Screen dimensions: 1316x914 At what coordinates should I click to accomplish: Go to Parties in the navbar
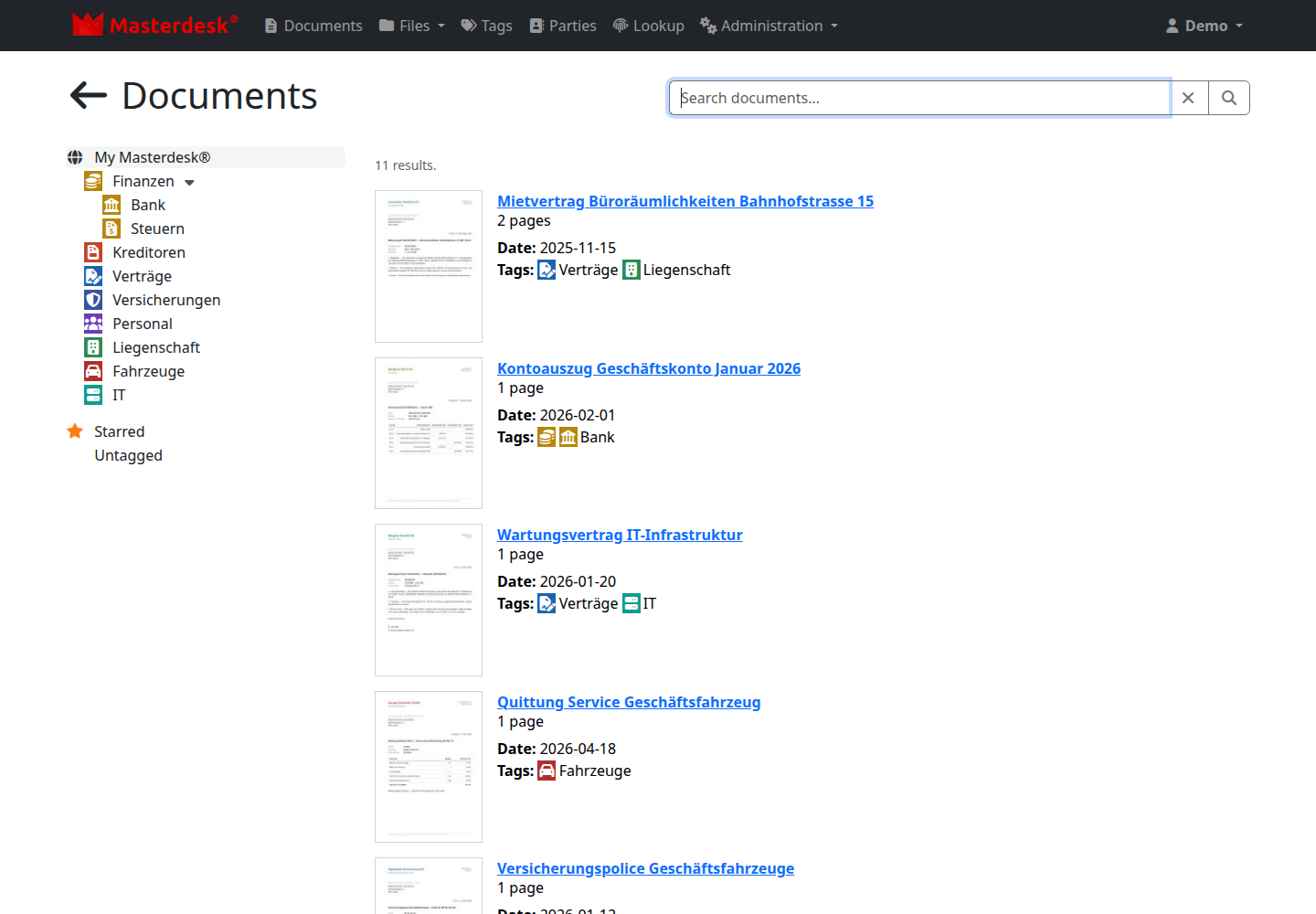pos(563,26)
